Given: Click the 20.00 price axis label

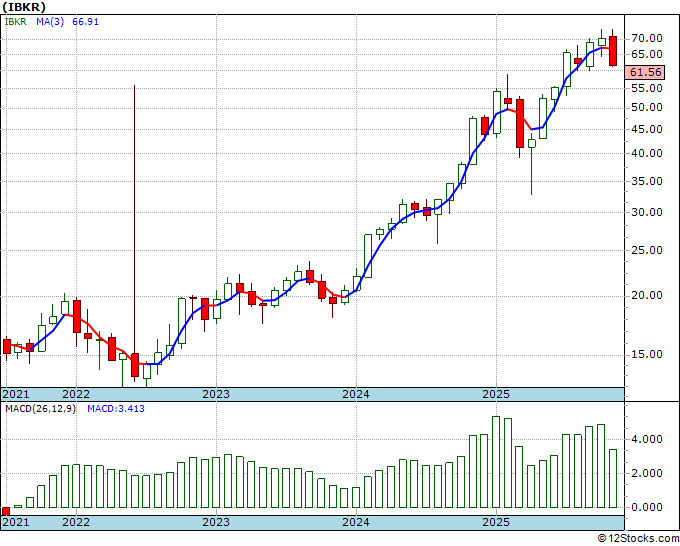Looking at the screenshot, I should pos(646,296).
